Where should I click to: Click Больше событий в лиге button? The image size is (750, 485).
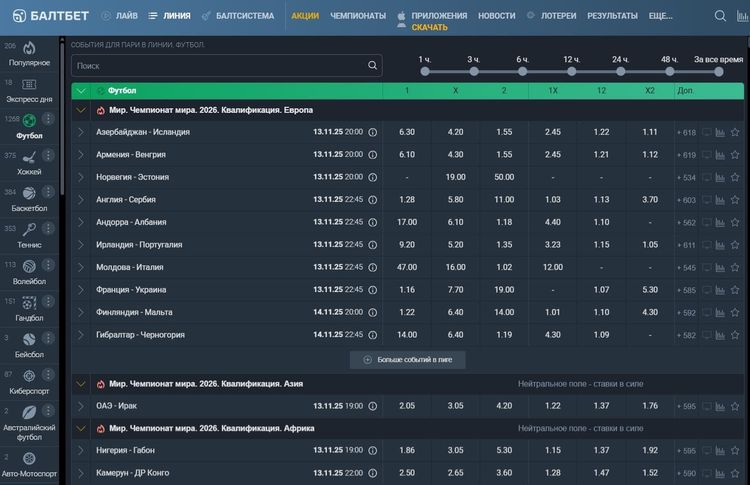pyautogui.click(x=407, y=359)
